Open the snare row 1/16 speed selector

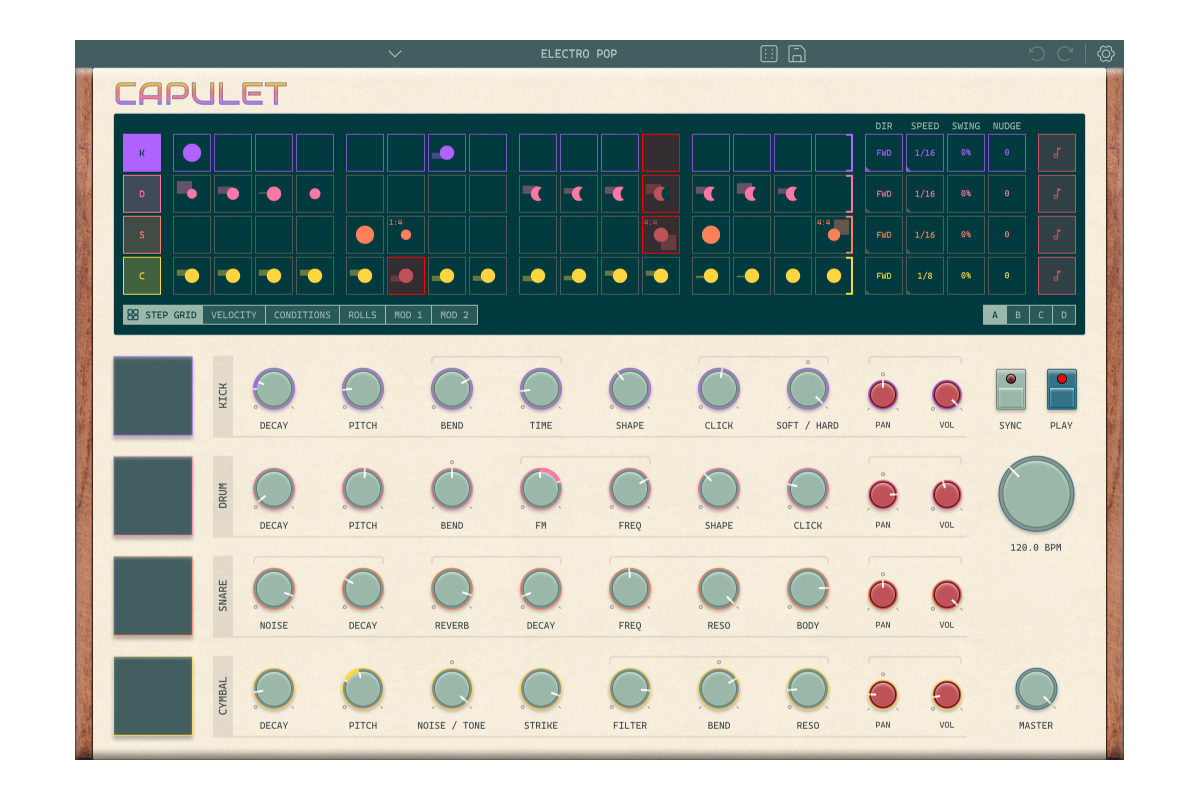click(x=925, y=235)
